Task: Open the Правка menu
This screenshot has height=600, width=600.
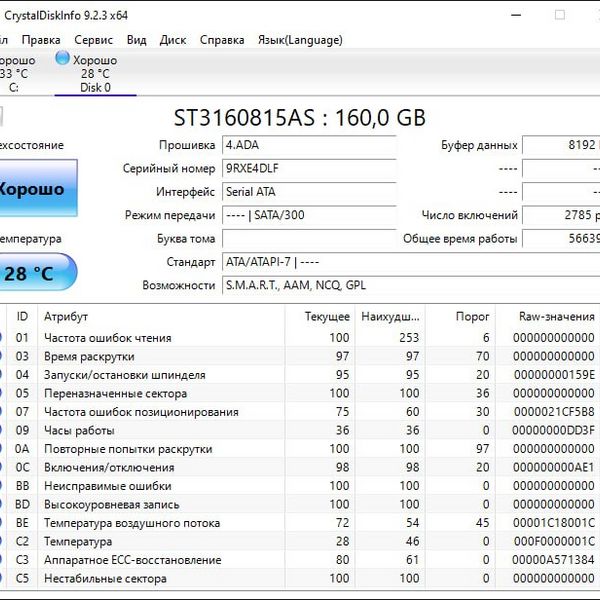Action: [x=41, y=40]
